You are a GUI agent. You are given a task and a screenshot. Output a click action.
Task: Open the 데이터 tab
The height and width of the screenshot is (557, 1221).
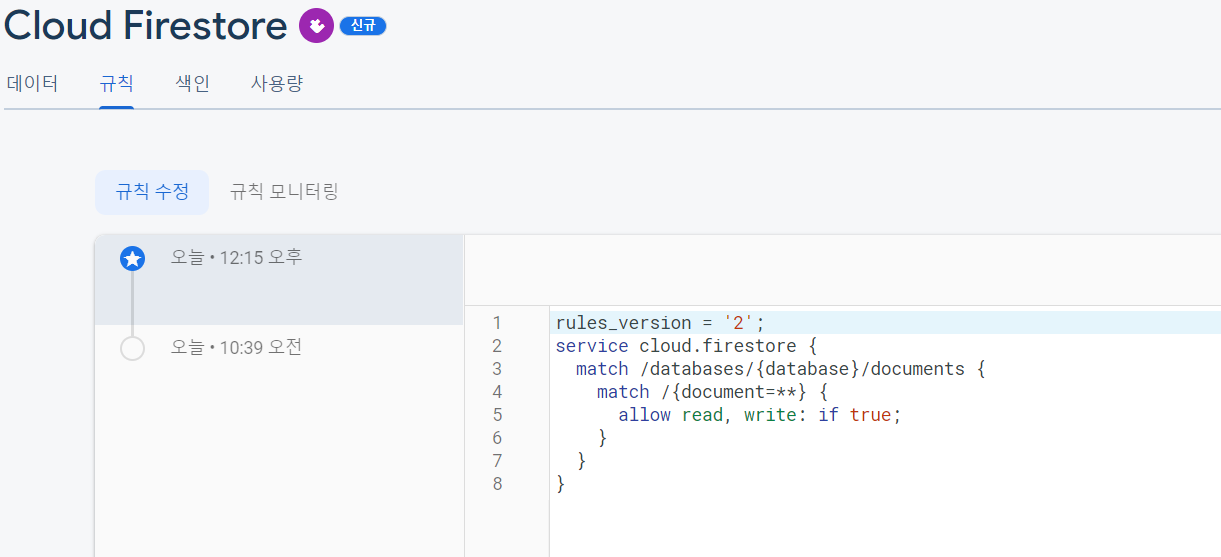33,84
